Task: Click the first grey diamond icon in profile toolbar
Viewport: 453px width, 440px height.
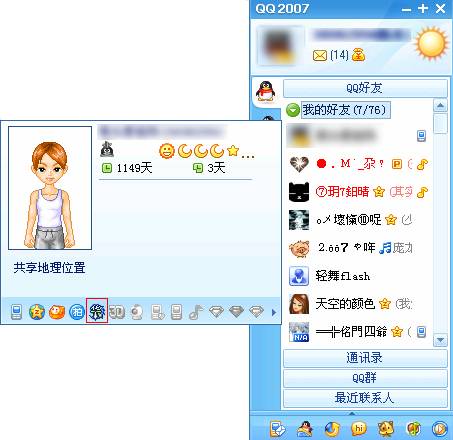Action: coord(216,311)
